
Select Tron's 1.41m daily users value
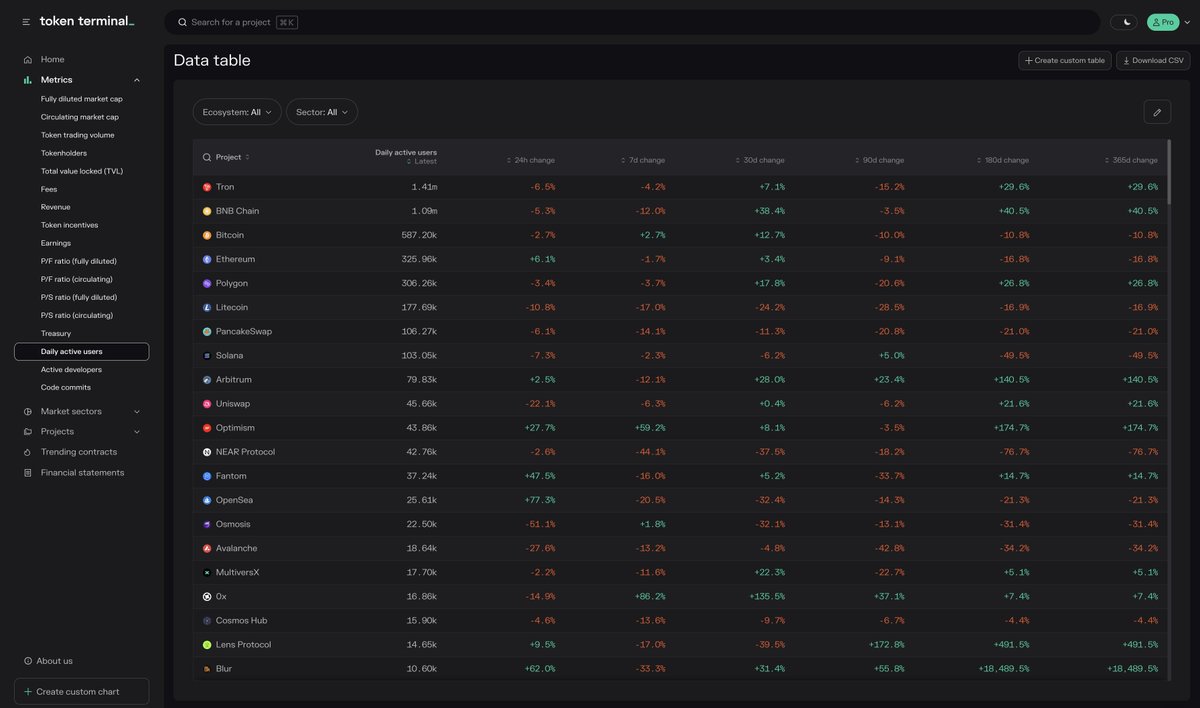424,187
